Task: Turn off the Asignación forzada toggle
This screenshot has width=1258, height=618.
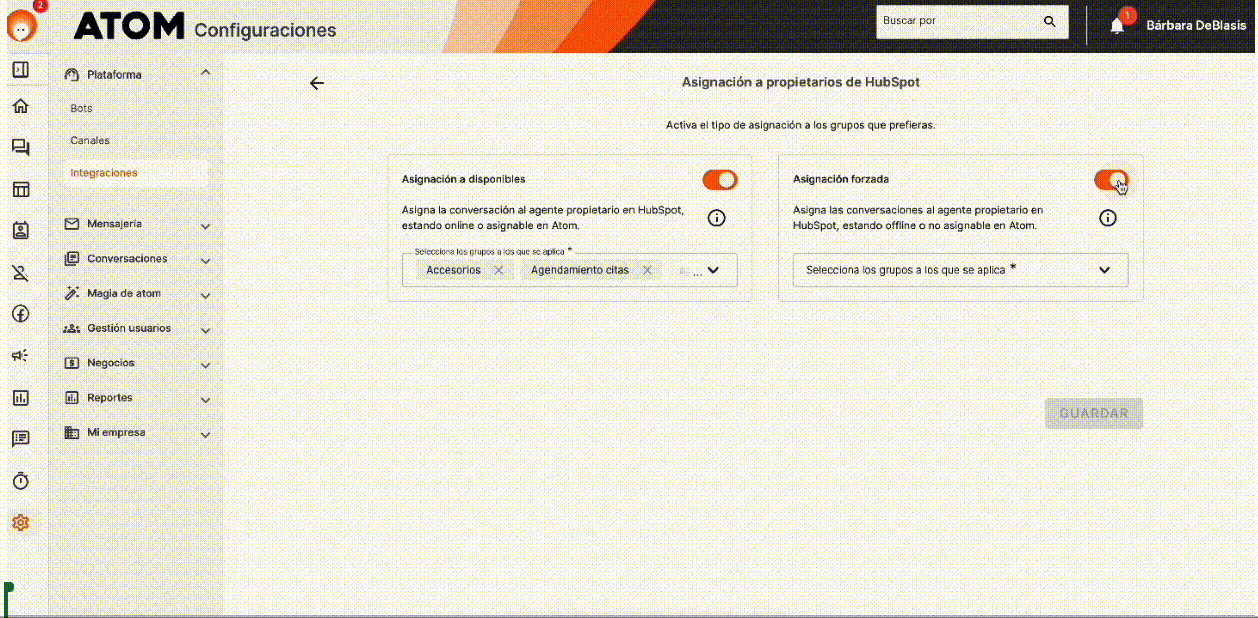Action: (x=1110, y=180)
